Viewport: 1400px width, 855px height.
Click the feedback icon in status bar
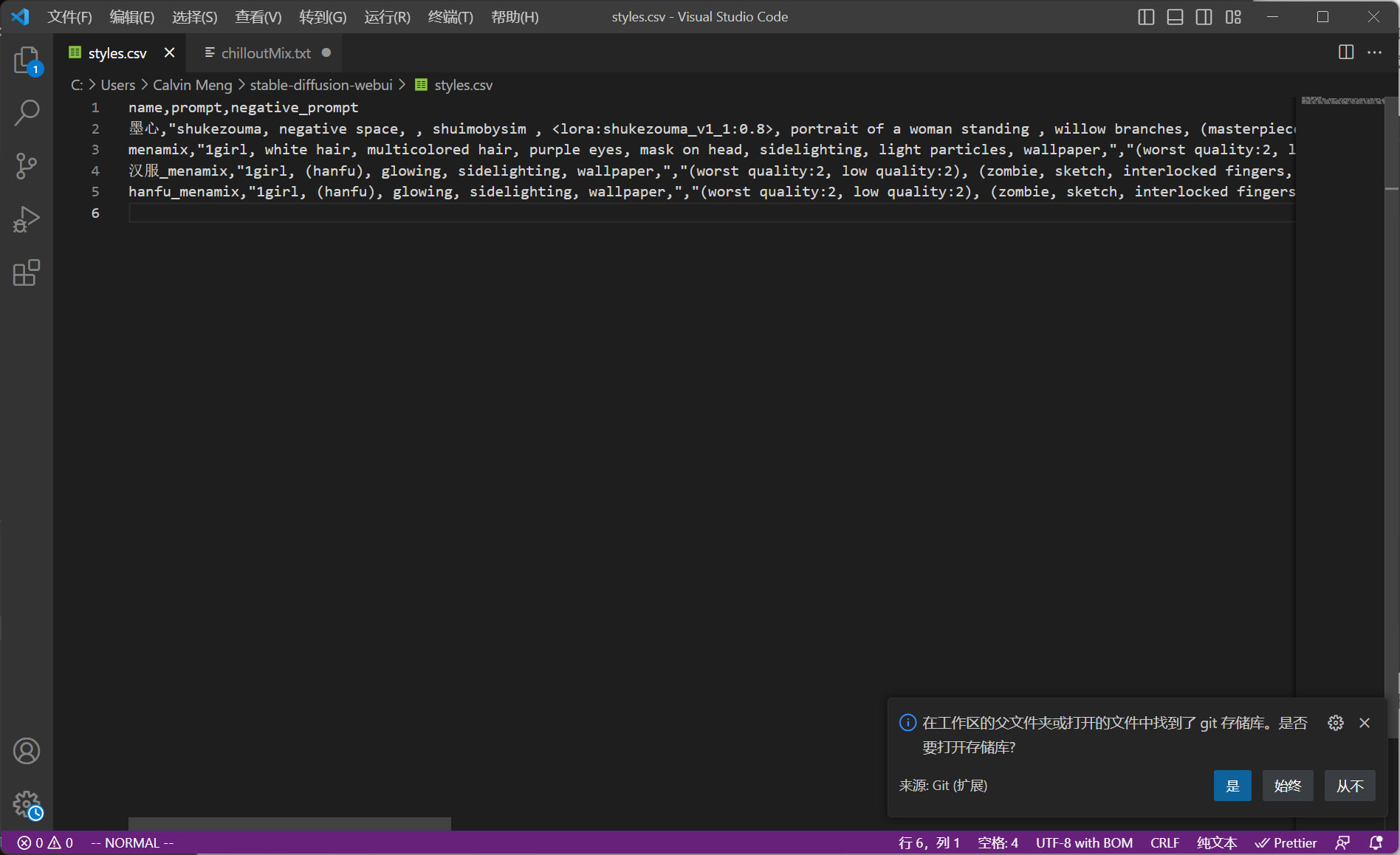click(x=1342, y=843)
